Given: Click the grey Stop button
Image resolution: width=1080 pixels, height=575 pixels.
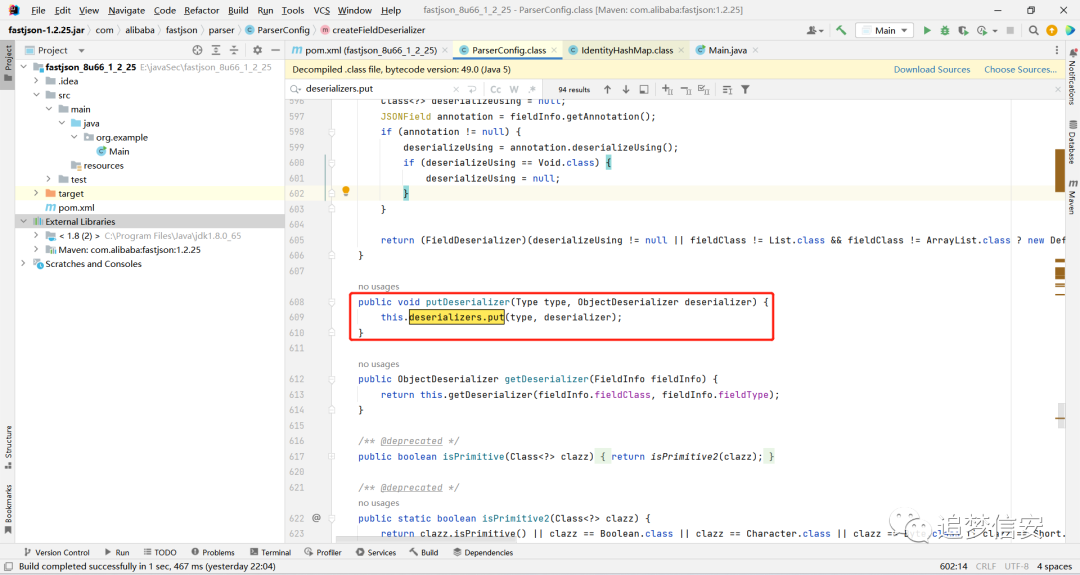Looking at the screenshot, I should 1010,30.
